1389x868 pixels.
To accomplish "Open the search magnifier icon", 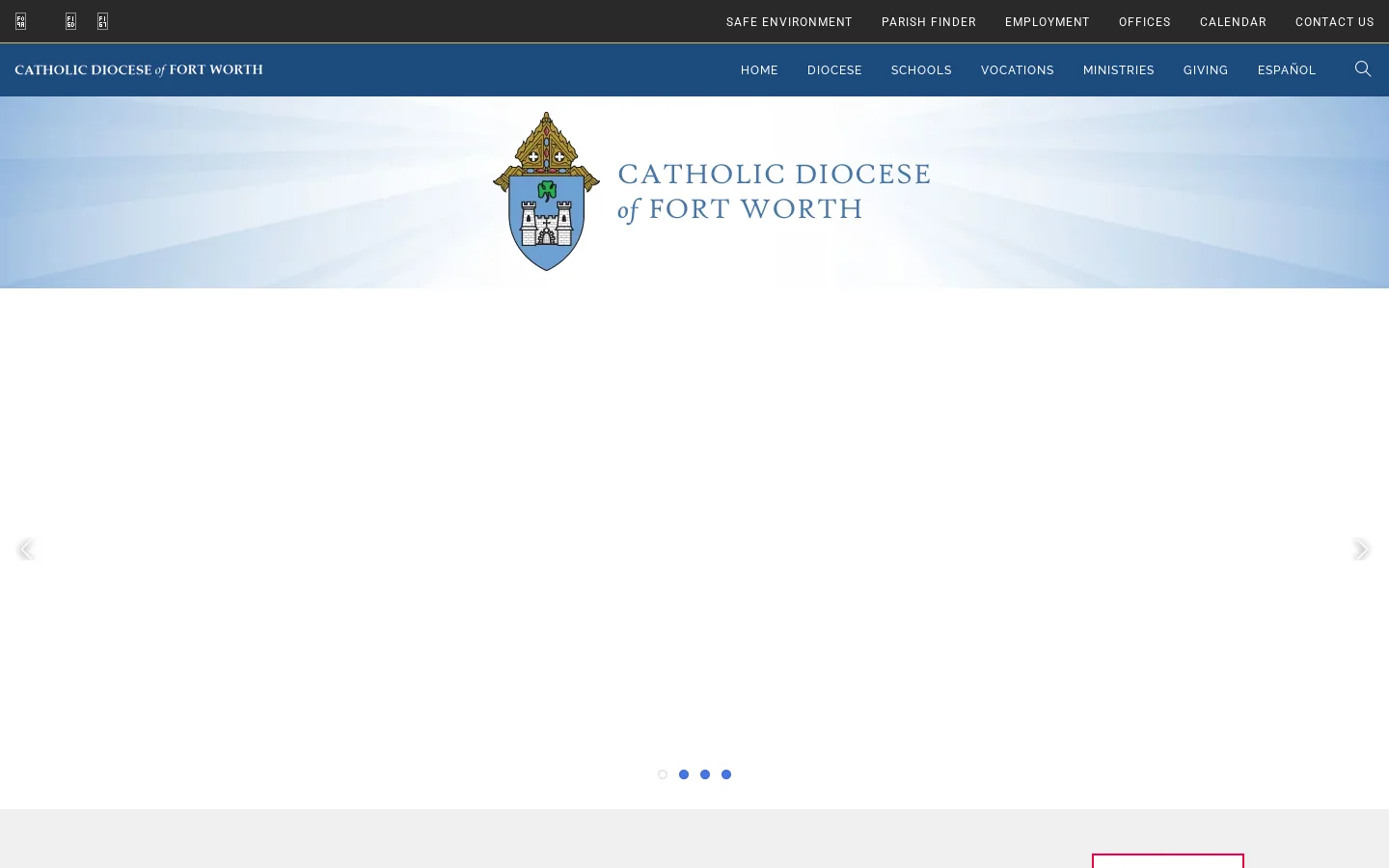I will click(1363, 68).
